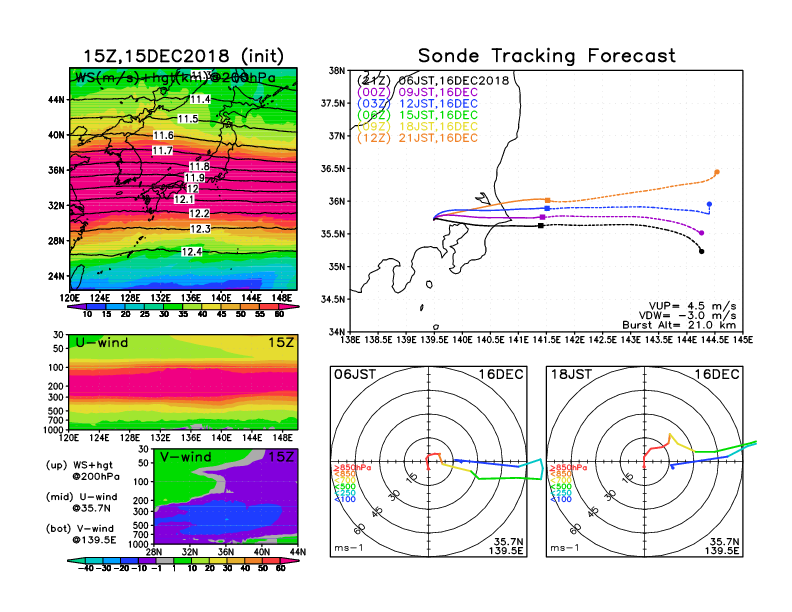Screen dimensions: 792x612
Task: Select the purple square burst marker on the track
Action: click(542, 217)
